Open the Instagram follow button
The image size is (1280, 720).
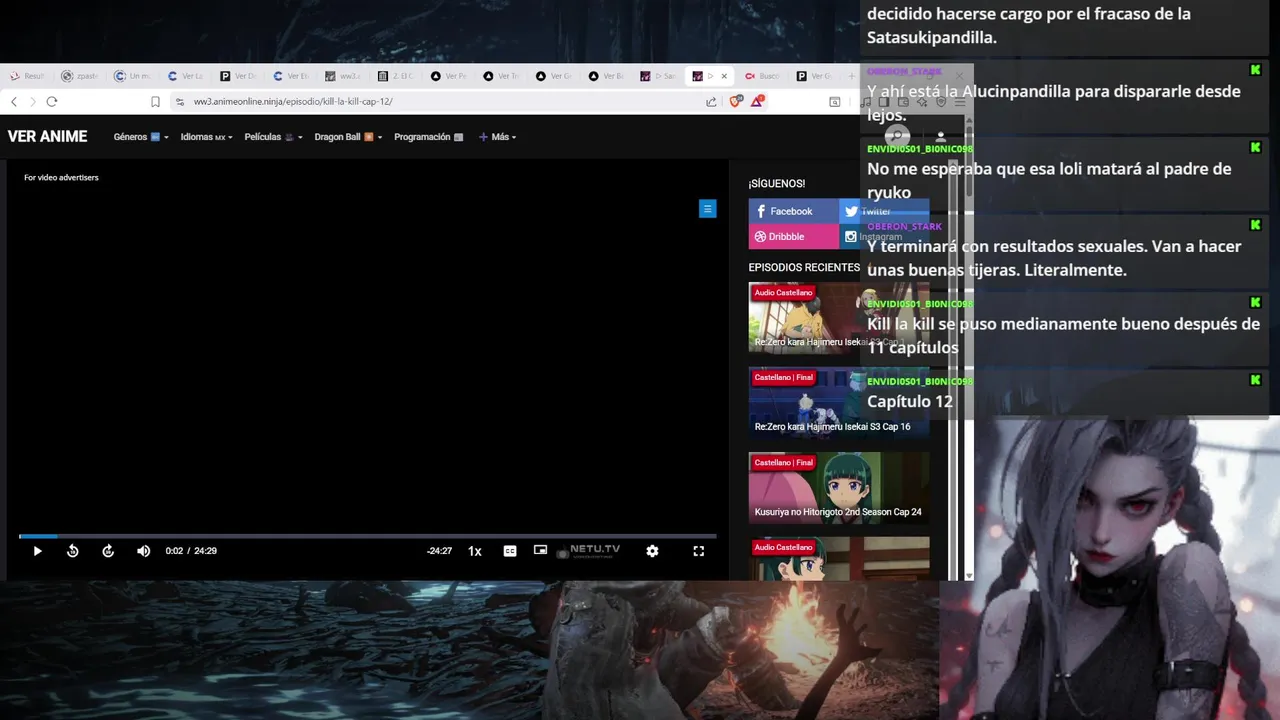coord(884,236)
